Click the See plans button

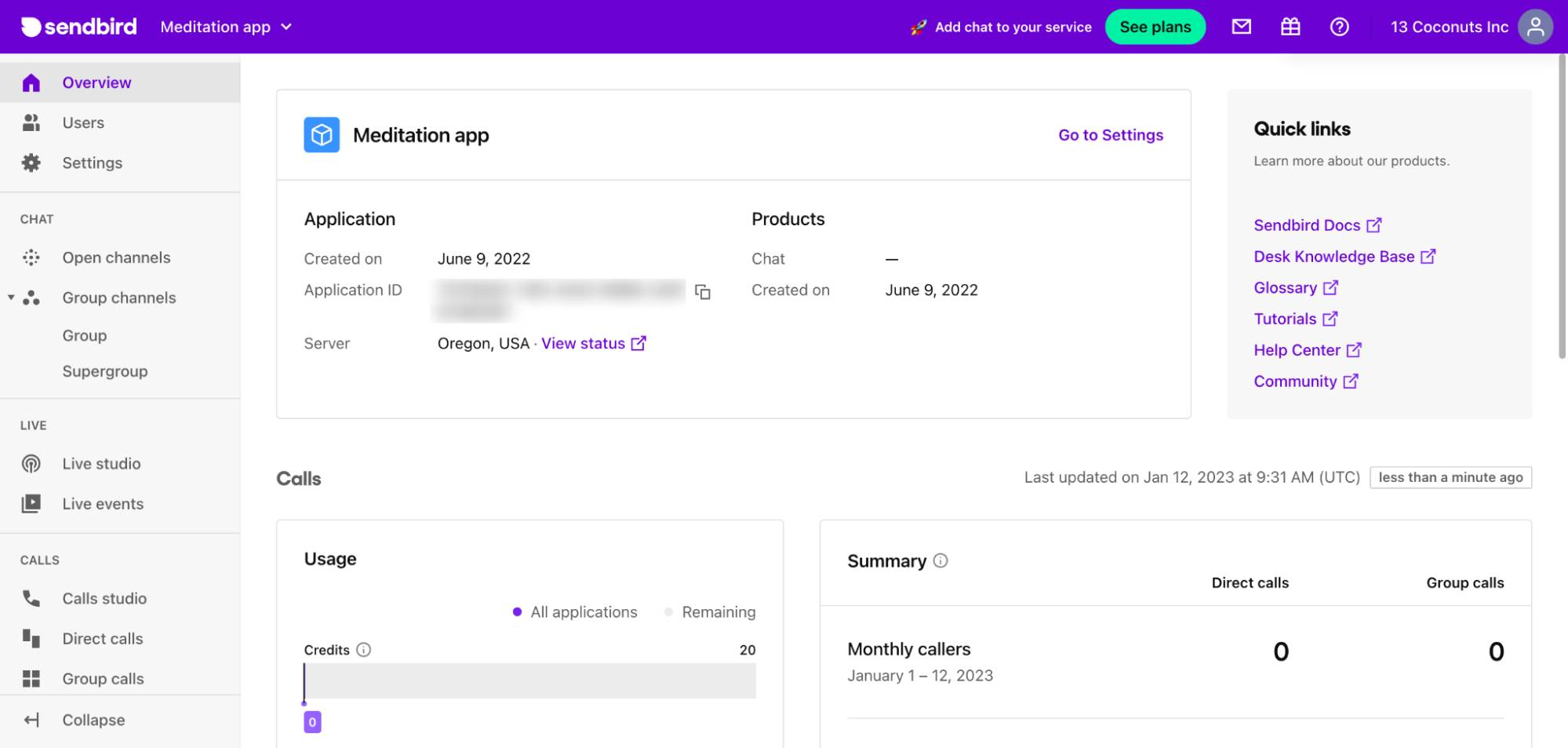[x=1155, y=27]
